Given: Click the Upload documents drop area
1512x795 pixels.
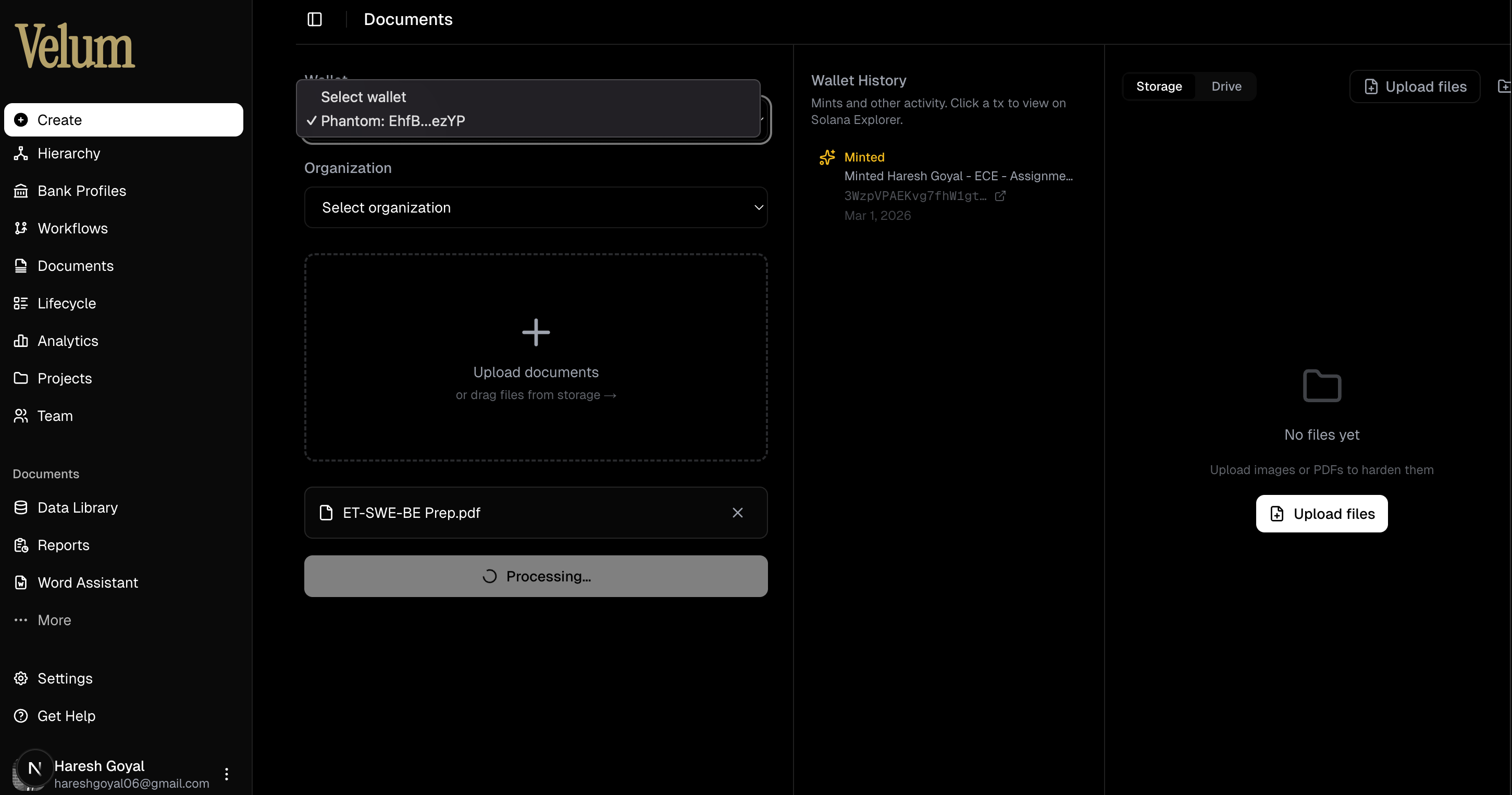Looking at the screenshot, I should (x=535, y=358).
